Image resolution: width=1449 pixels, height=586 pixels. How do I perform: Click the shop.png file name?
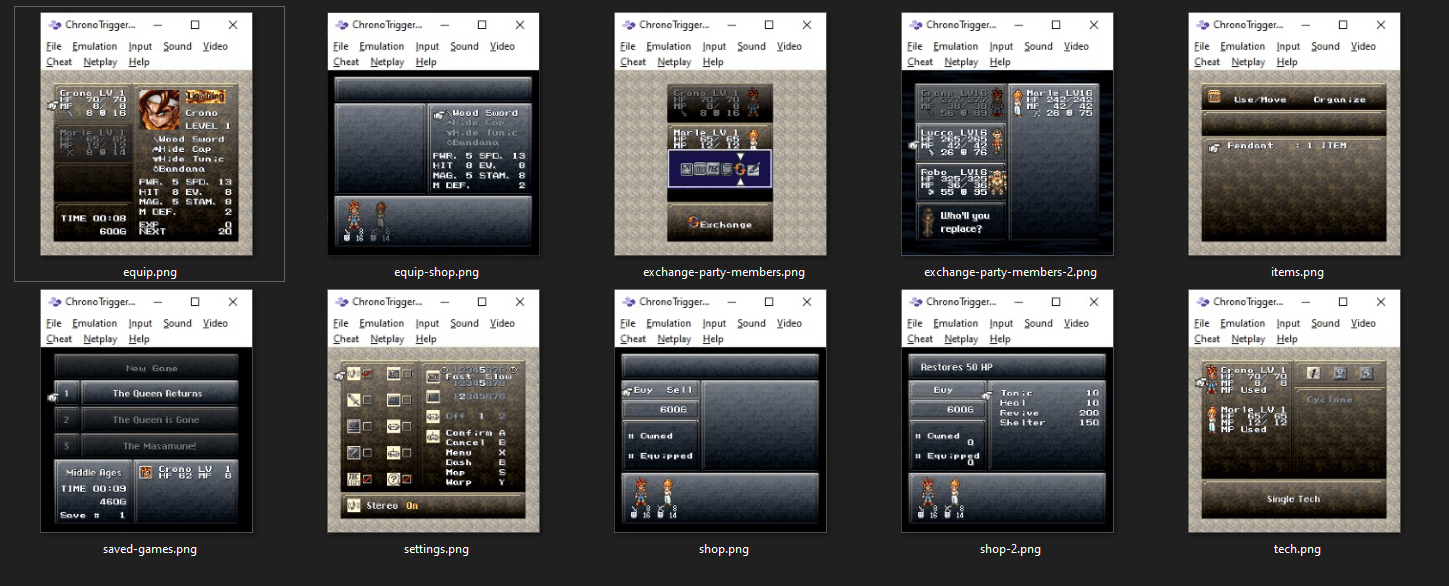click(x=723, y=549)
